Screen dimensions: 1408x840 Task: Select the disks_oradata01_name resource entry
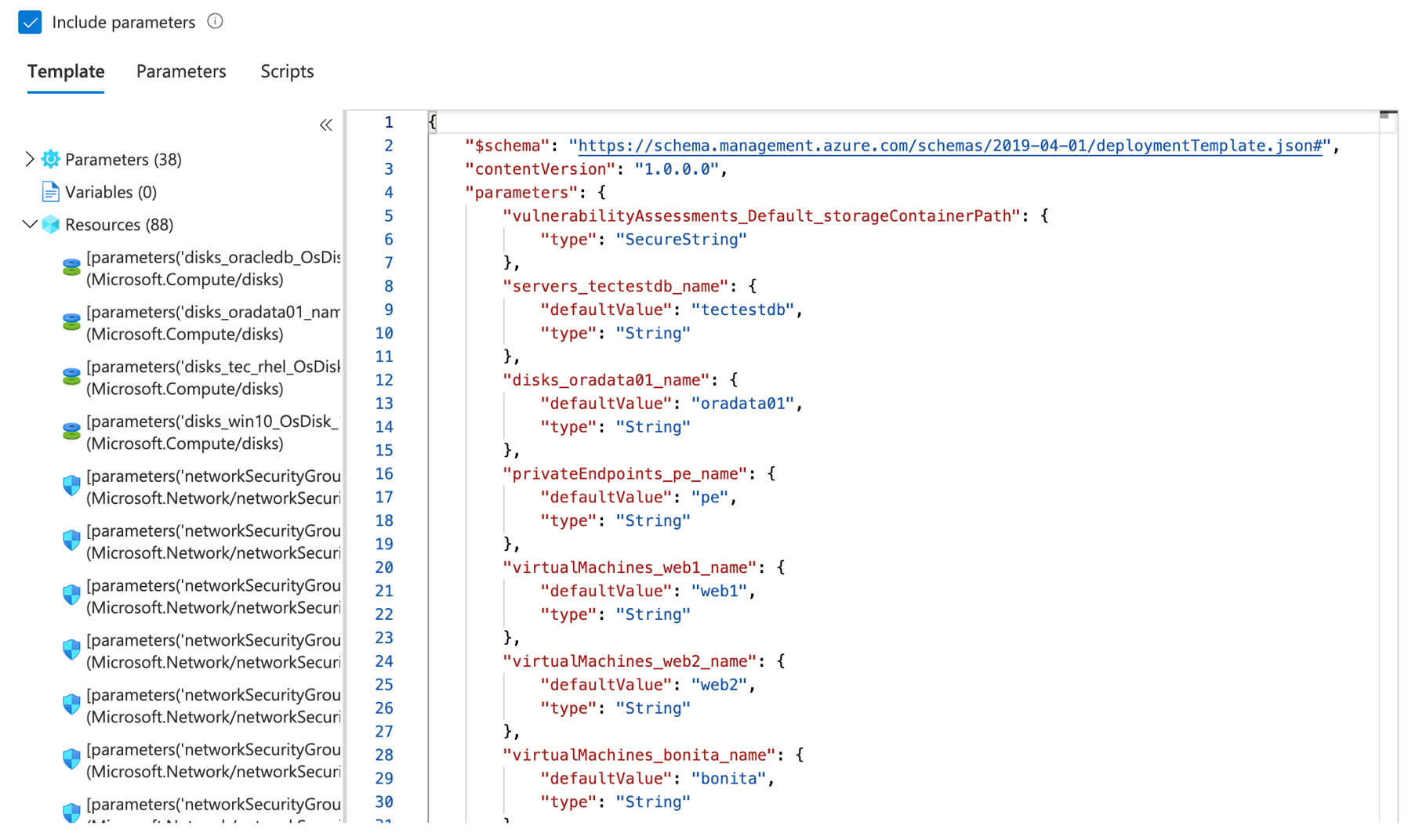(212, 323)
